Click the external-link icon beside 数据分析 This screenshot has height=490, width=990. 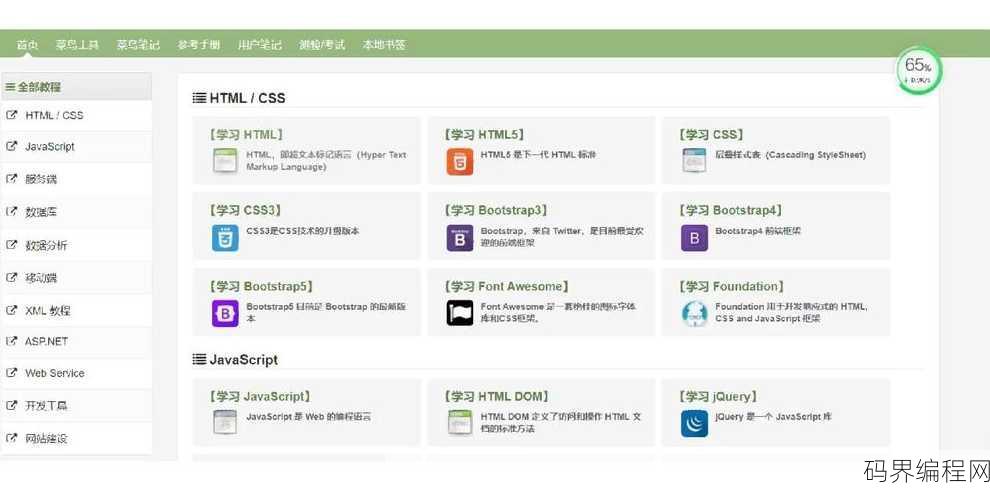coord(11,244)
